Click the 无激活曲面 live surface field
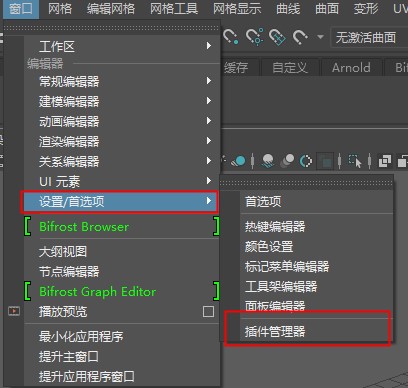The image size is (408, 388). (369, 37)
